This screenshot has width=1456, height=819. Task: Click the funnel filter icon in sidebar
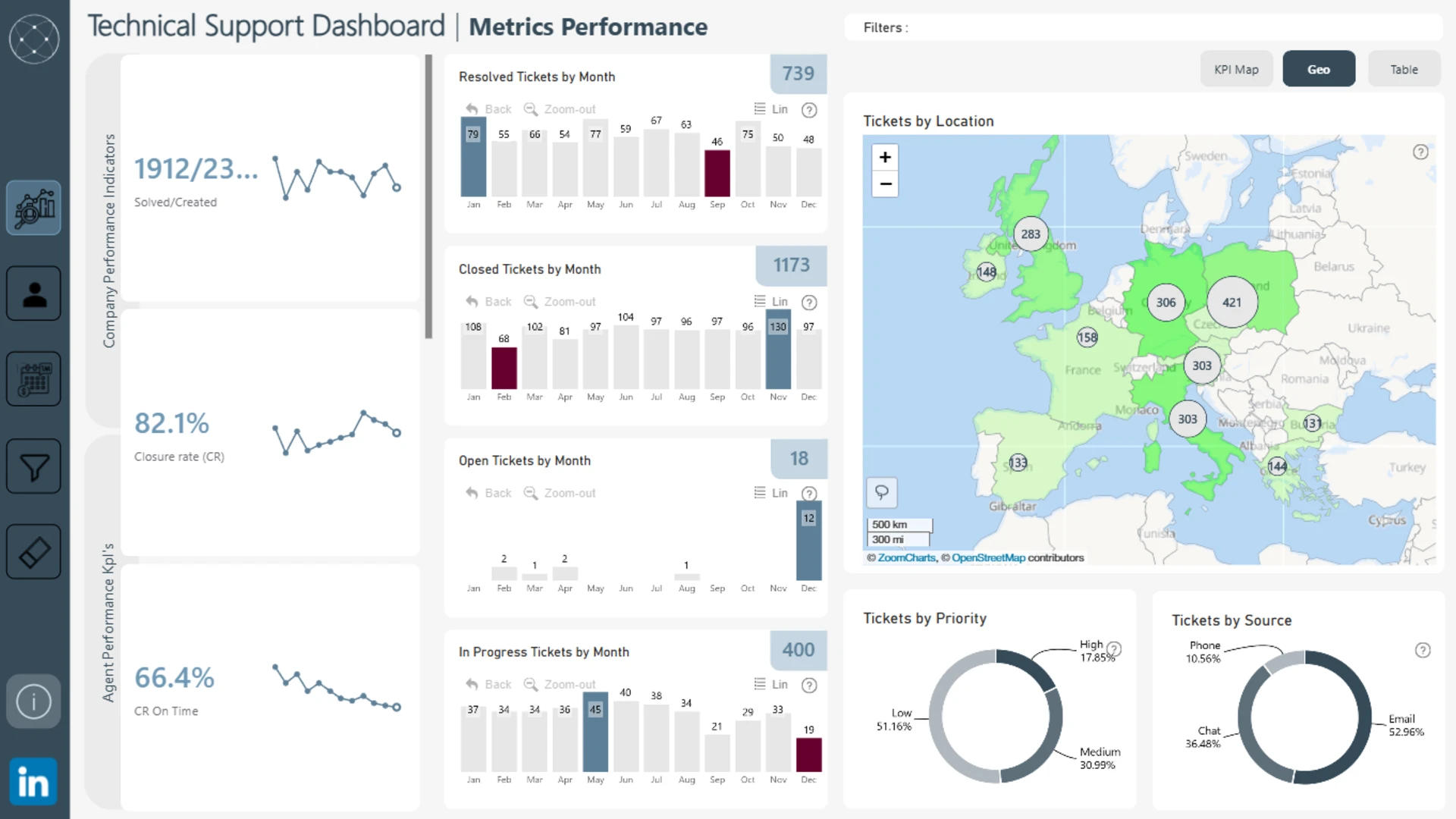33,466
